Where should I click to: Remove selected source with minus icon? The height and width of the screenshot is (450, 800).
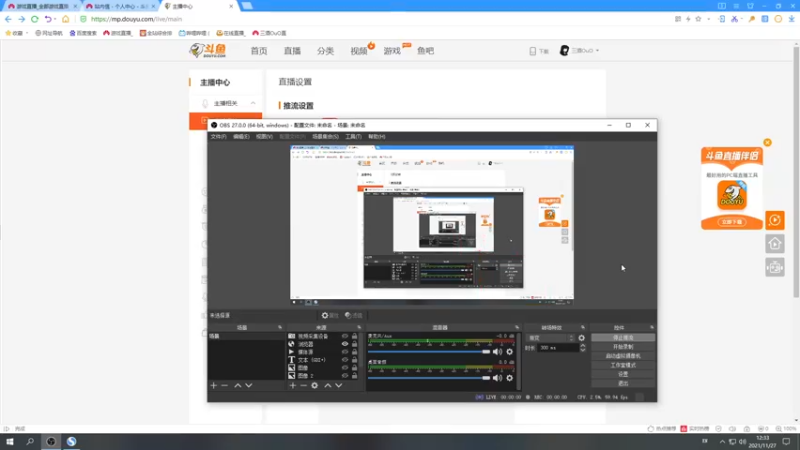pyautogui.click(x=304, y=385)
